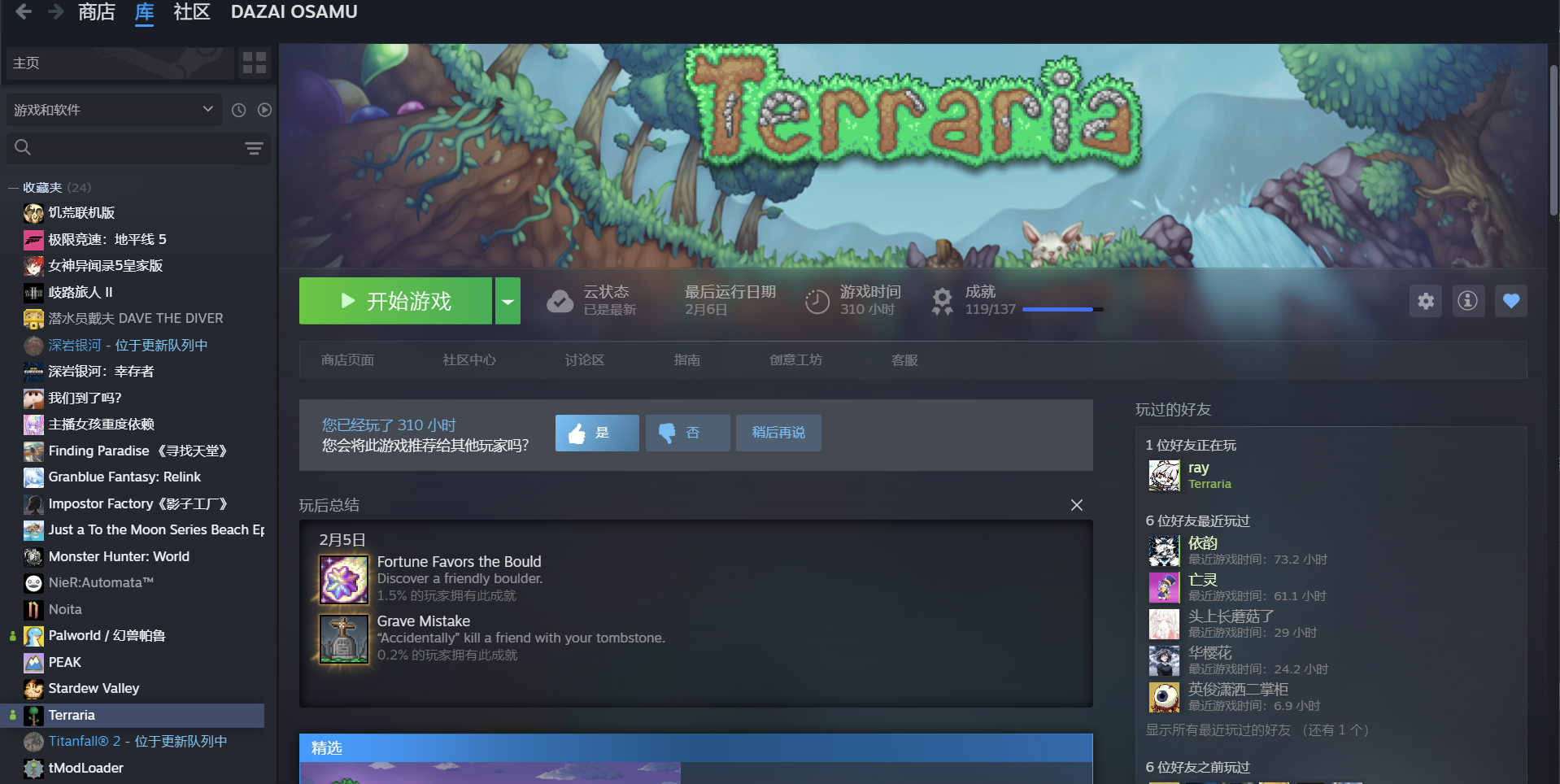Open the game settings gear icon
This screenshot has width=1560, height=784.
[x=1425, y=301]
